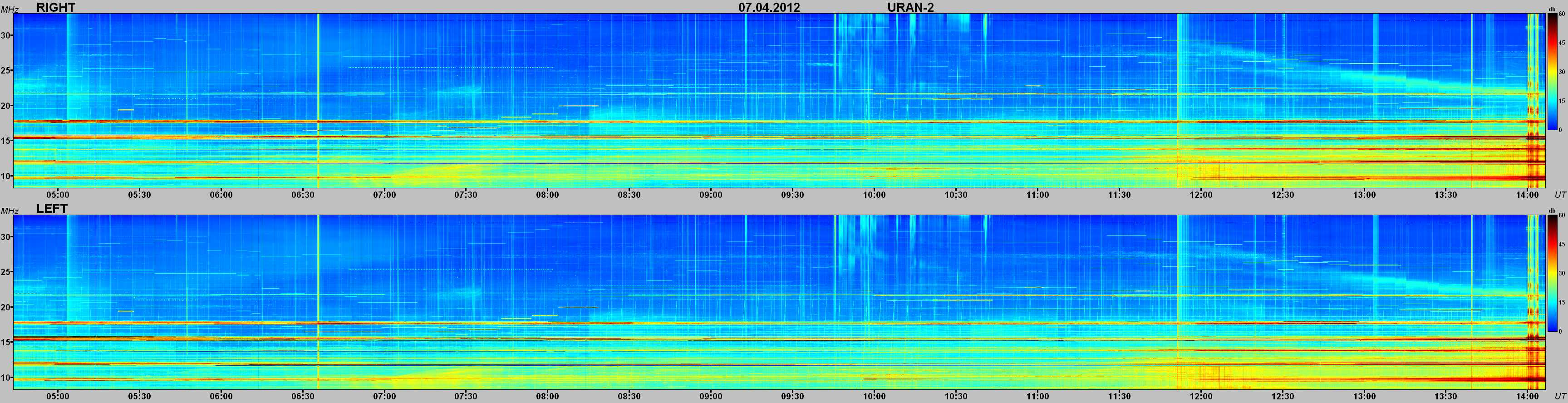Click the UT label of the LEFT panel
The image size is (1568, 403).
point(1559,396)
